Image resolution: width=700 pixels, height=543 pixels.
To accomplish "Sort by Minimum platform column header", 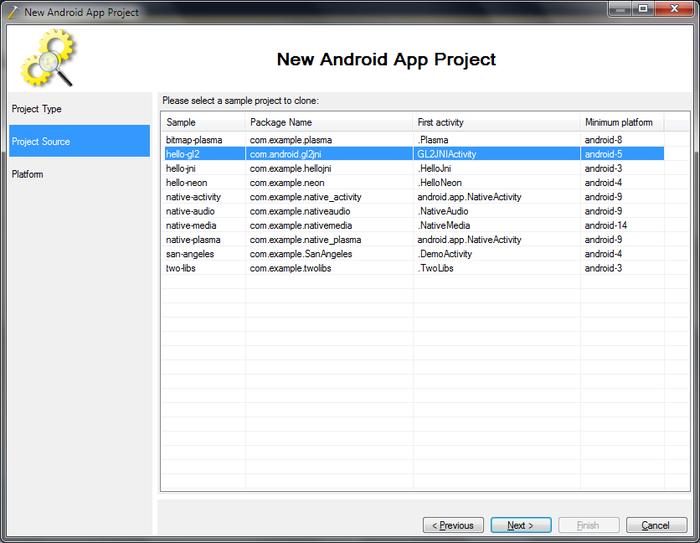I will [622, 122].
